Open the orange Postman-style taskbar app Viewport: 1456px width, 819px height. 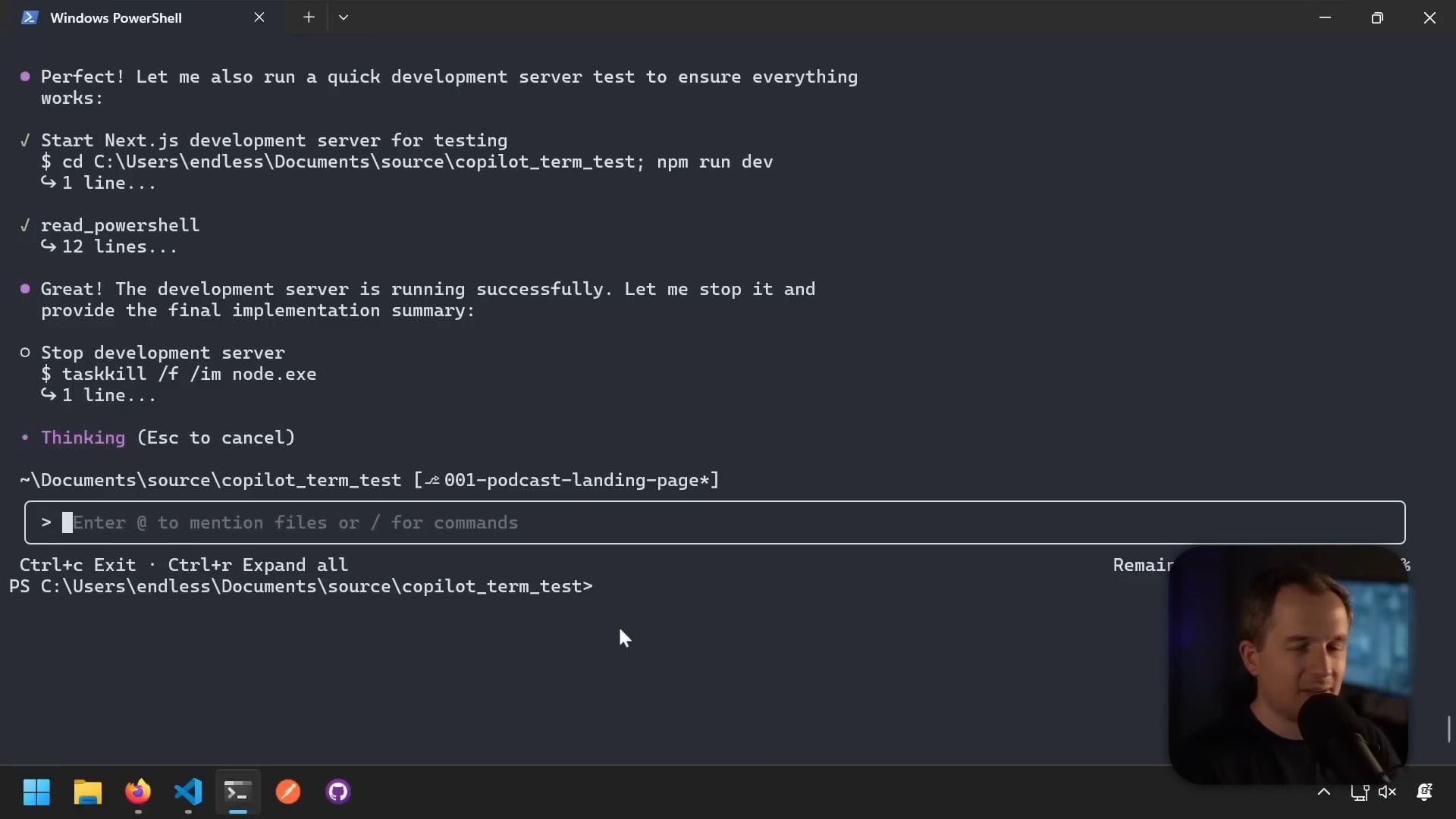point(287,792)
